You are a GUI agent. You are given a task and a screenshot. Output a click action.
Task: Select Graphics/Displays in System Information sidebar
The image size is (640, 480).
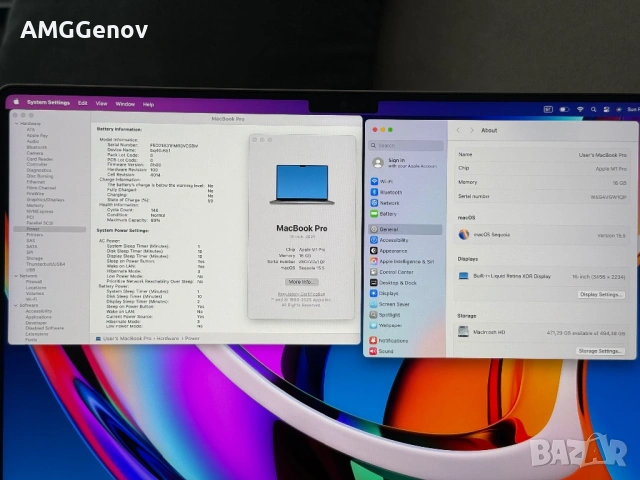coord(45,200)
